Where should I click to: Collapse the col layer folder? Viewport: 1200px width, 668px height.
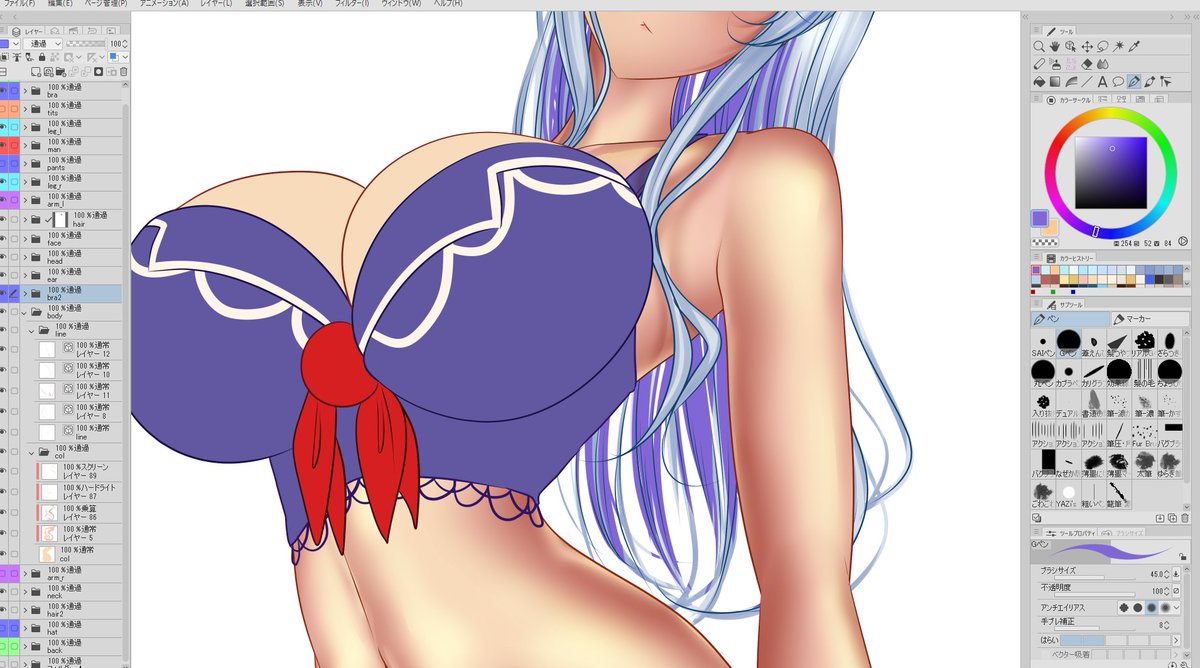tap(31, 451)
